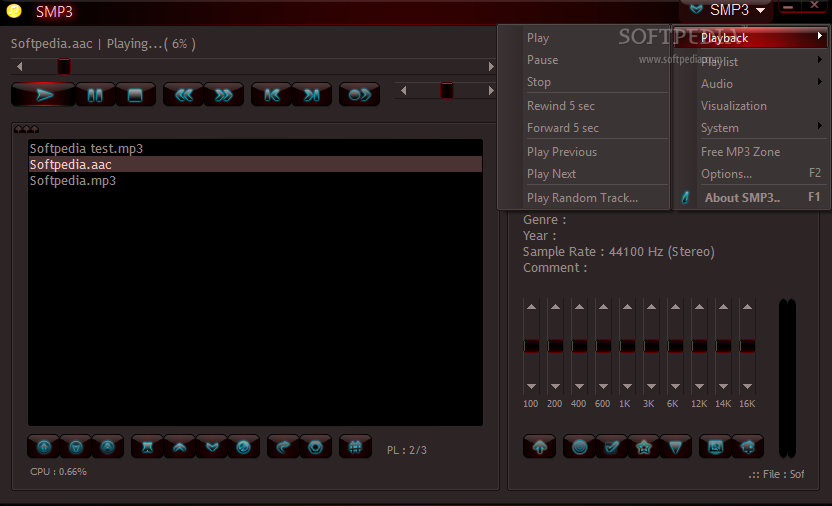Choose Play Random Track... in the submenu
The width and height of the screenshot is (832, 506).
(583, 197)
